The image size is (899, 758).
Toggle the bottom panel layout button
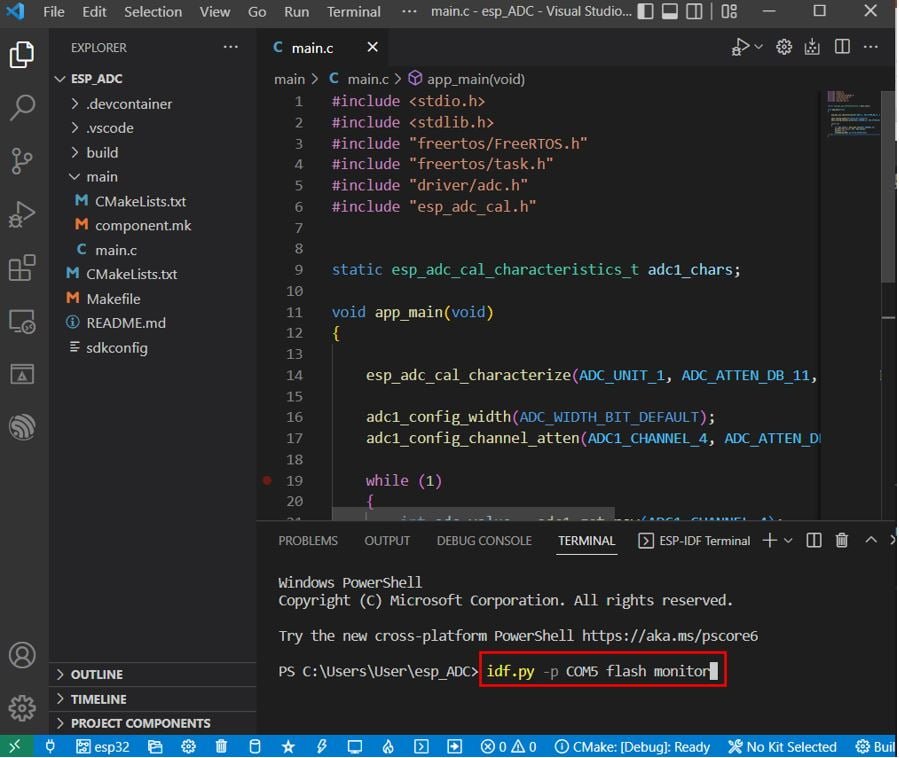coord(670,11)
